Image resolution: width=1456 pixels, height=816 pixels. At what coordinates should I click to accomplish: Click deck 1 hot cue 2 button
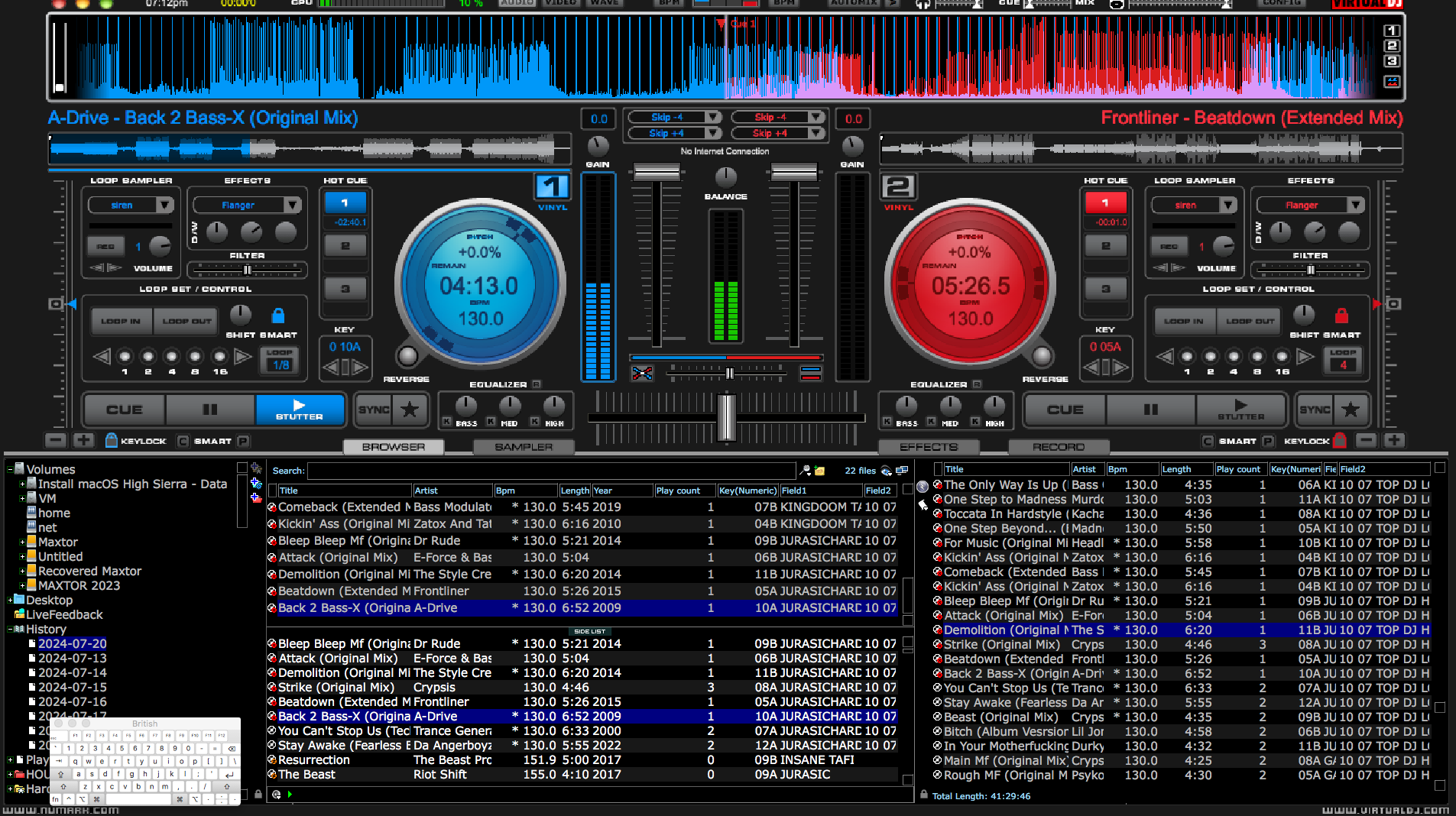[x=345, y=246]
